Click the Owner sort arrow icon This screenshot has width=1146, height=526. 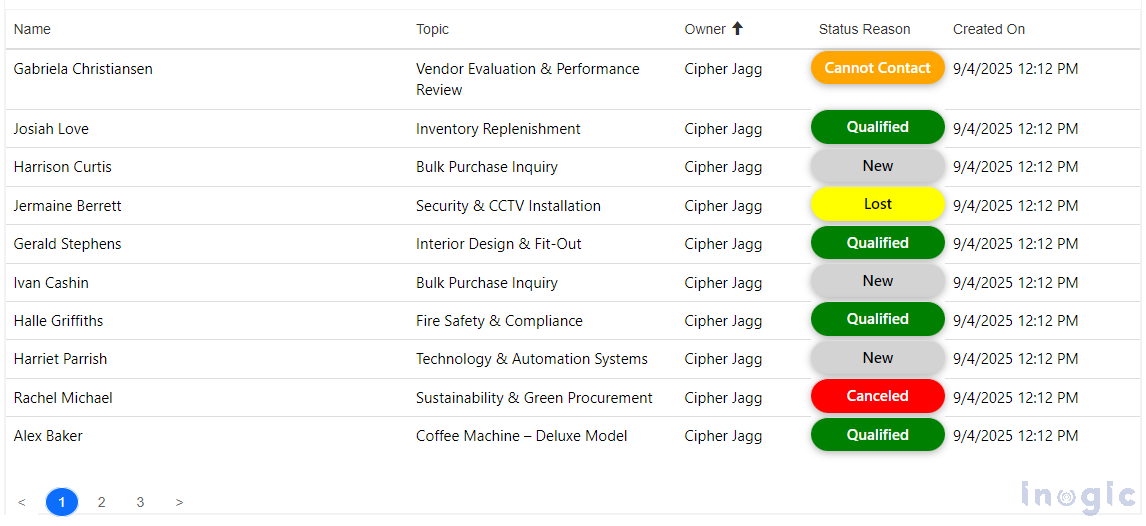pyautogui.click(x=738, y=29)
